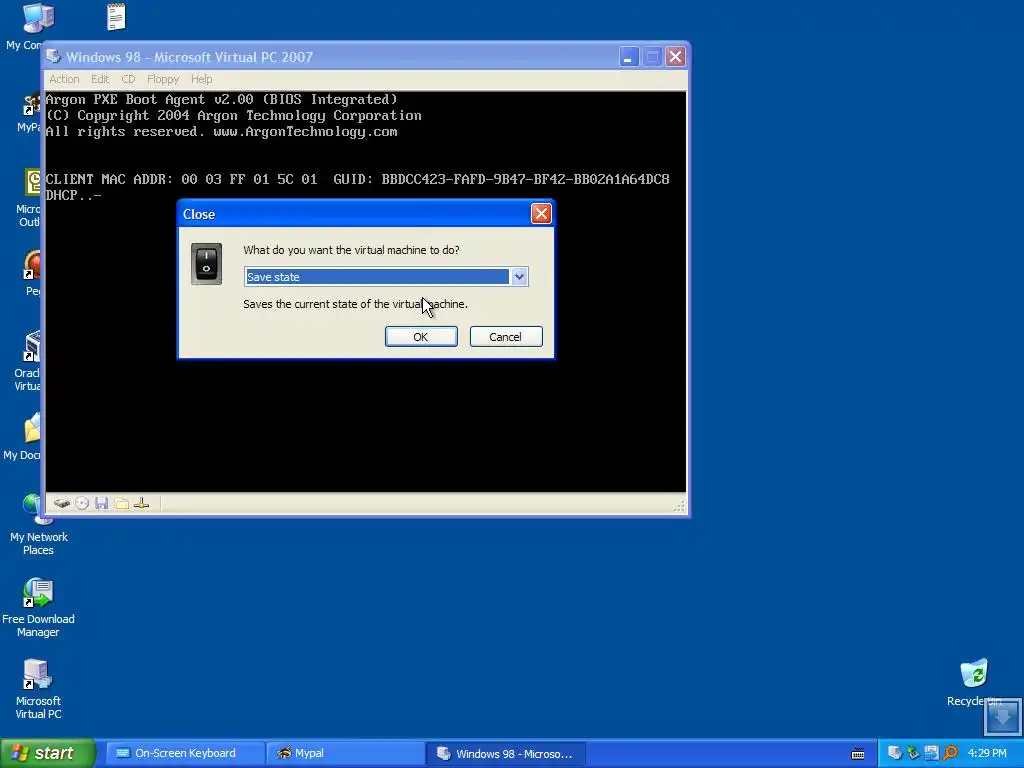Screen dimensions: 1024x768
Task: Click the CLIENT MAC ADDR line in VM screen
Action: pos(357,179)
